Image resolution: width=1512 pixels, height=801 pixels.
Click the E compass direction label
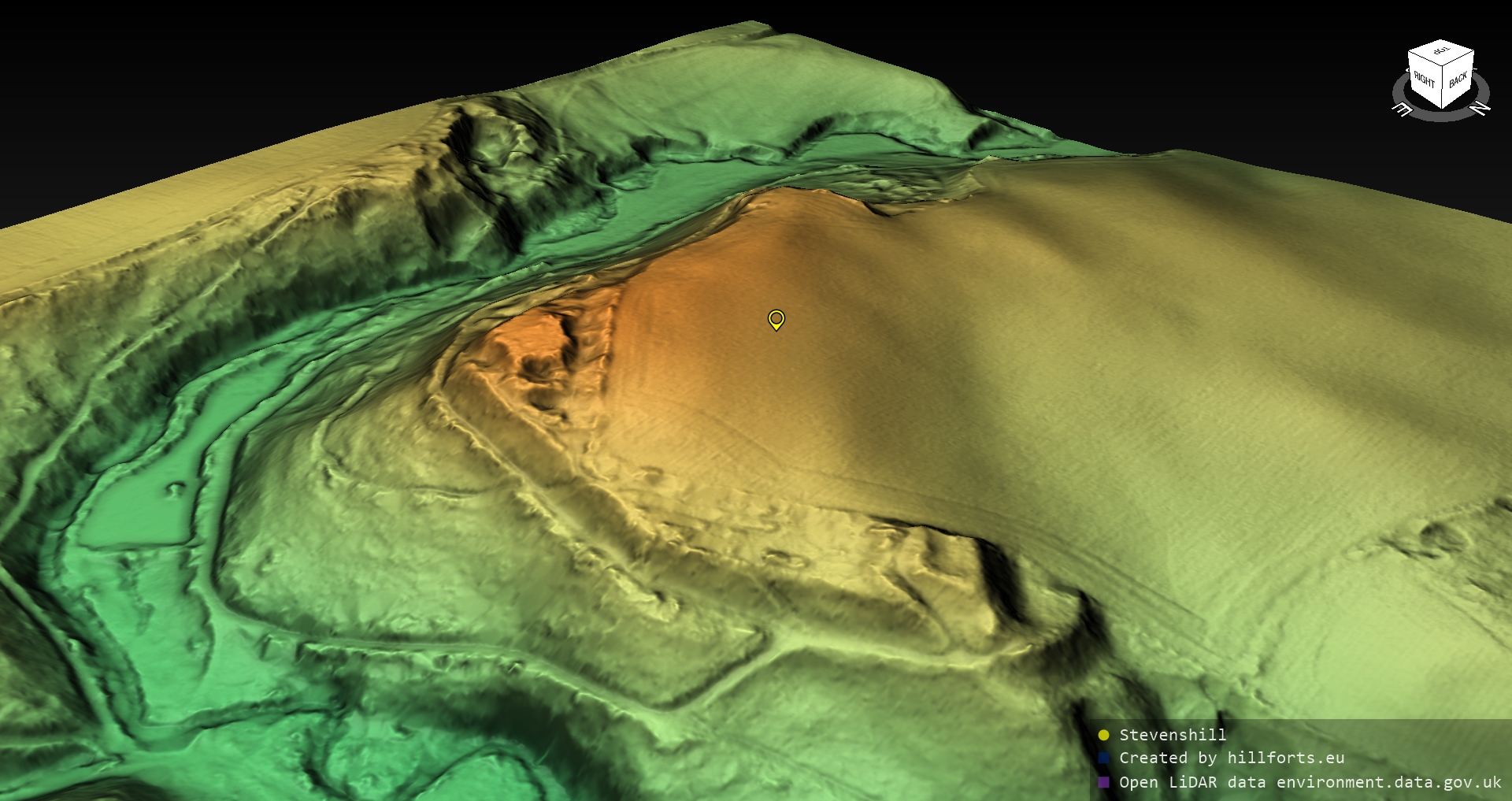click(x=1403, y=109)
